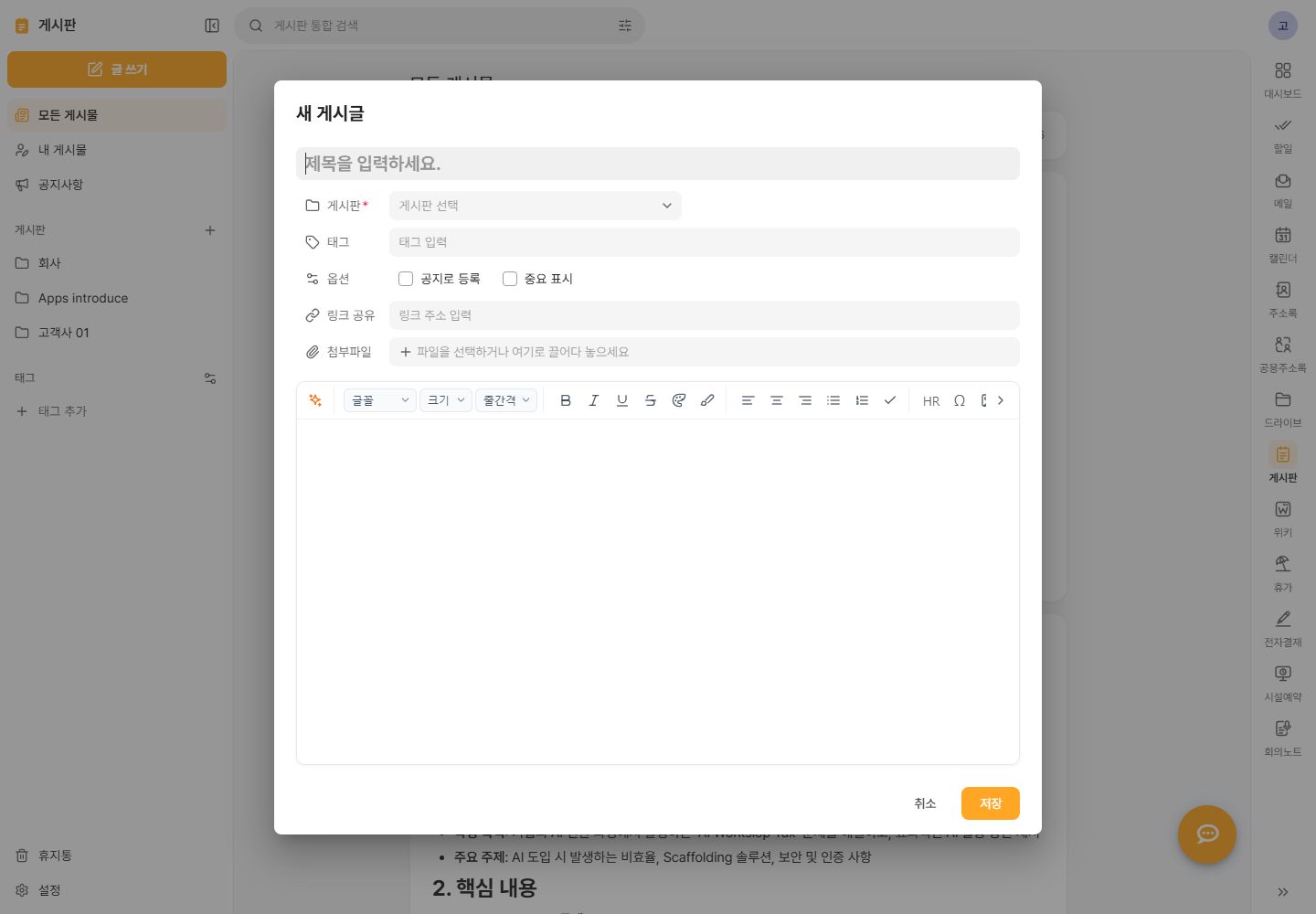
Task: Insert a numbered list
Action: point(862,400)
